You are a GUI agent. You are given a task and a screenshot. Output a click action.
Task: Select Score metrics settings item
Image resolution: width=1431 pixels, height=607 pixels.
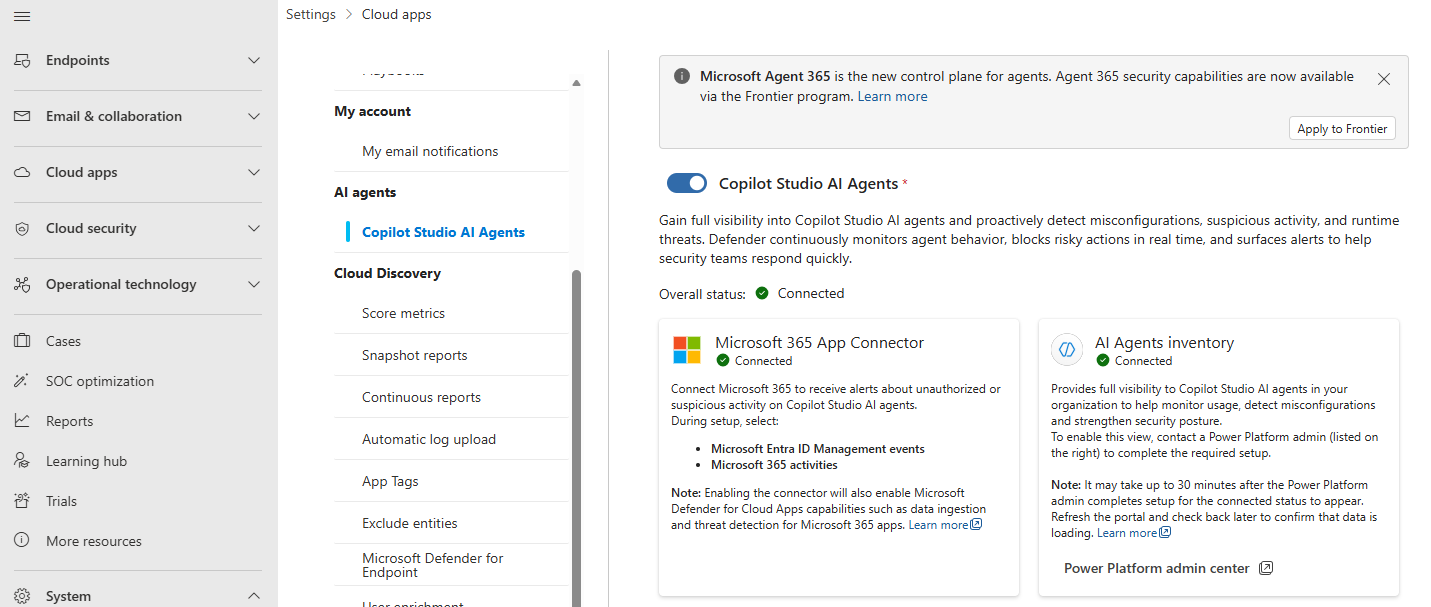(x=403, y=313)
